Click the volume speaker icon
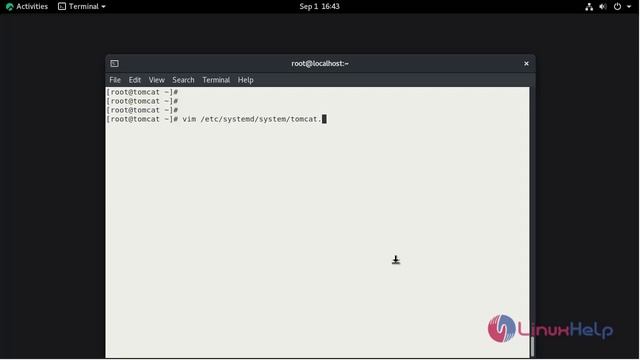Image resolution: width=640 pixels, height=360 pixels. [602, 7]
